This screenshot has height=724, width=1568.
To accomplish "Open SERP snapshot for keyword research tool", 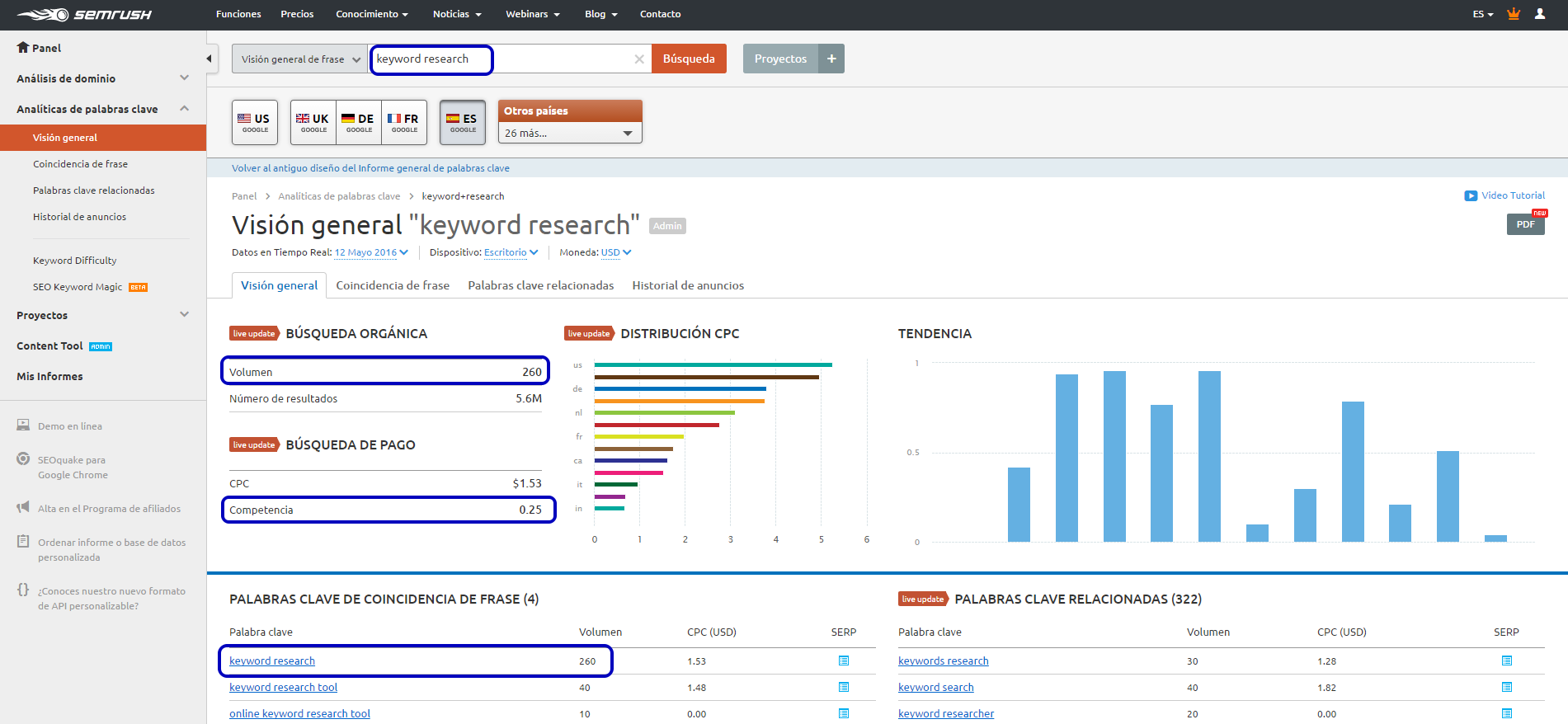I will [x=843, y=687].
